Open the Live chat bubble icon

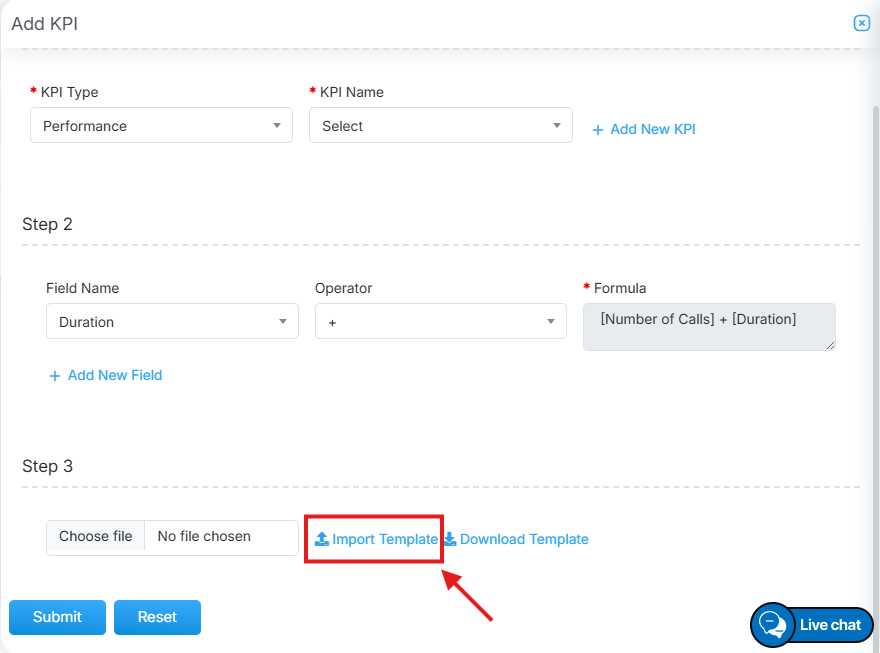772,625
